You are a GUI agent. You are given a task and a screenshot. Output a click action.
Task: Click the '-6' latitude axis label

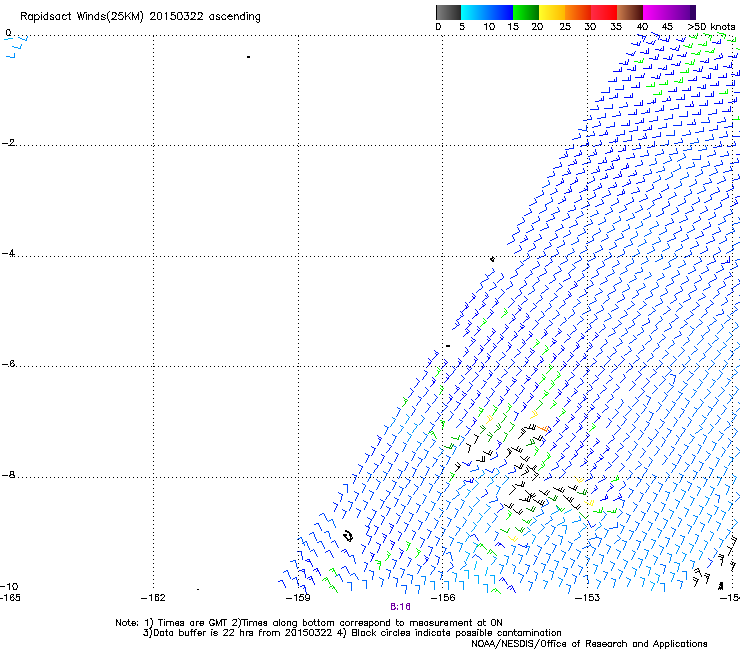coord(8,364)
